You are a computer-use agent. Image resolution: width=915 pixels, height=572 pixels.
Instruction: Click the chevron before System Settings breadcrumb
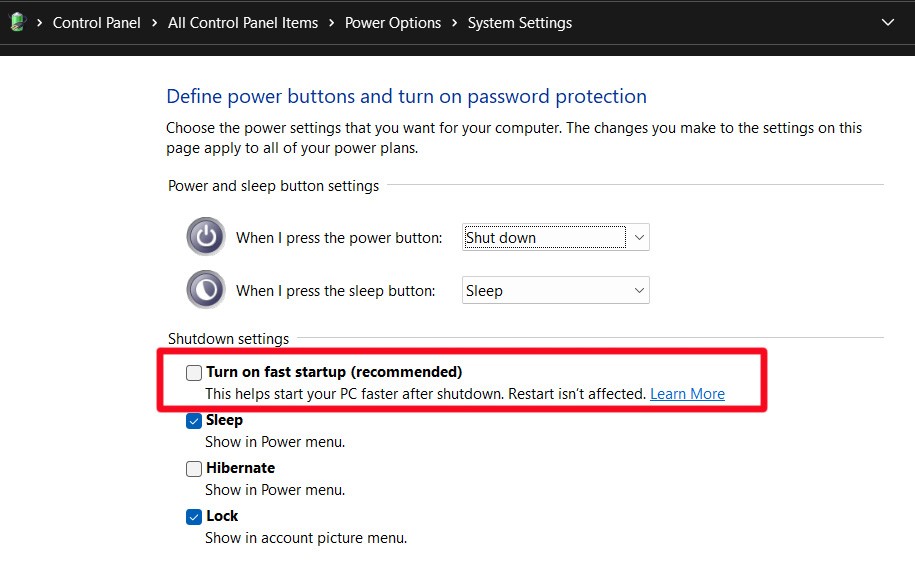point(455,23)
